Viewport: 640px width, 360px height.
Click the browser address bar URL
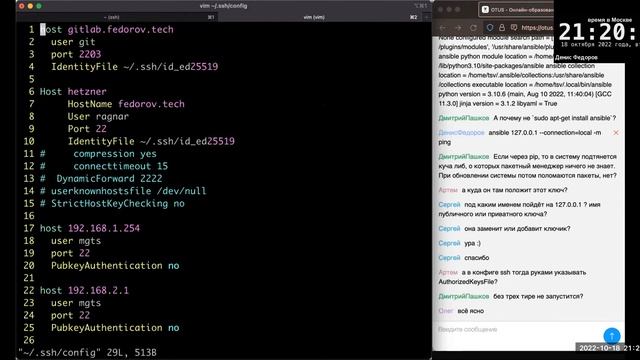coord(537,28)
